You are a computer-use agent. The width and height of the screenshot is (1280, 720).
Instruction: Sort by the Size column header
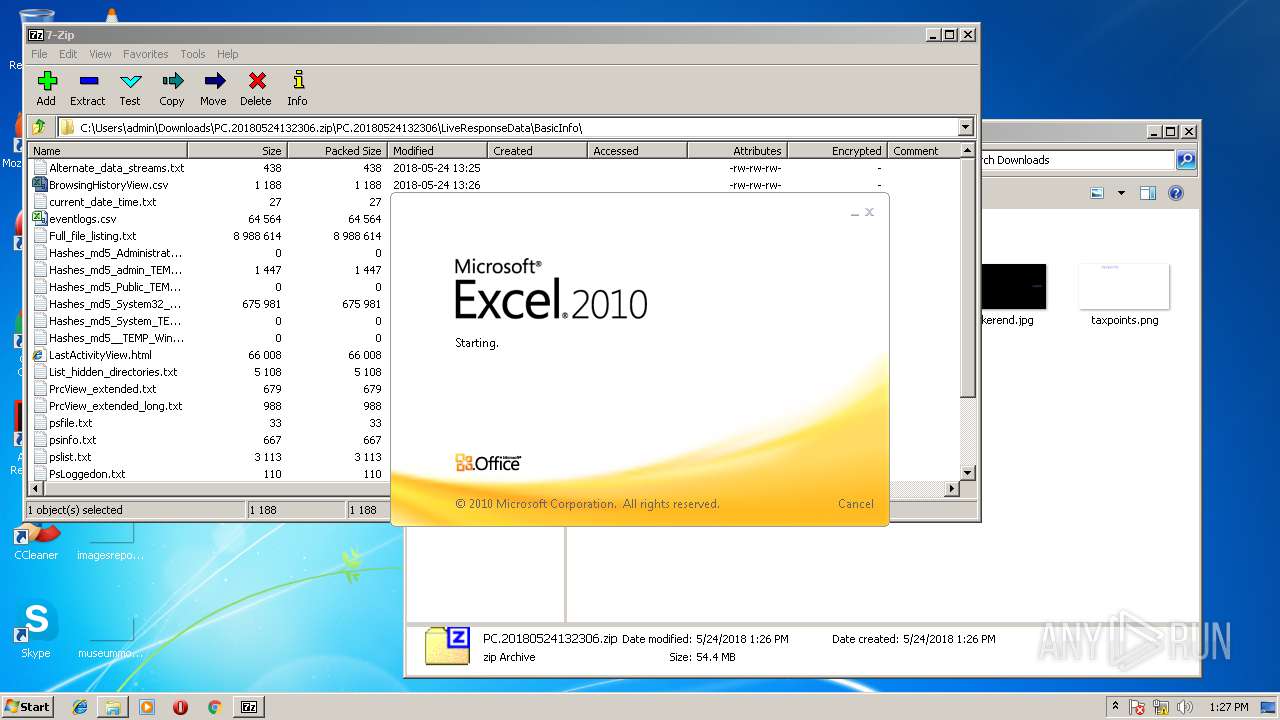tap(238, 150)
